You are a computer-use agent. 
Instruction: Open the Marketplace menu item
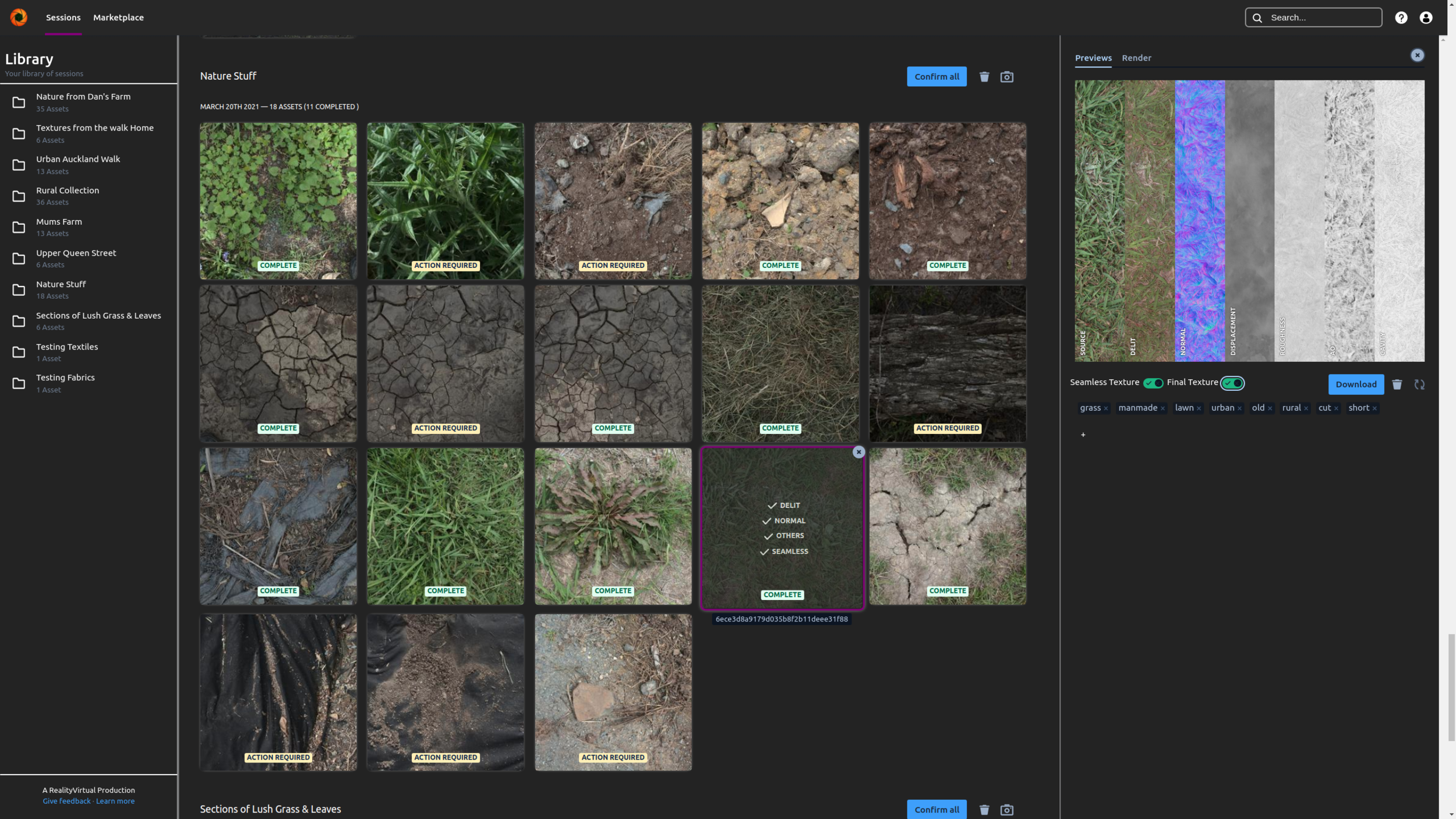tap(118, 17)
